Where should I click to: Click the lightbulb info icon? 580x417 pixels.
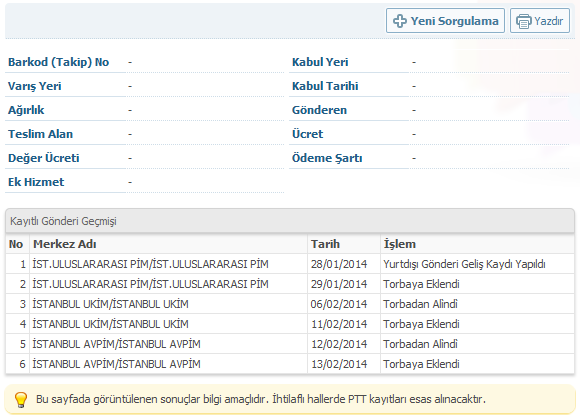pyautogui.click(x=21, y=400)
